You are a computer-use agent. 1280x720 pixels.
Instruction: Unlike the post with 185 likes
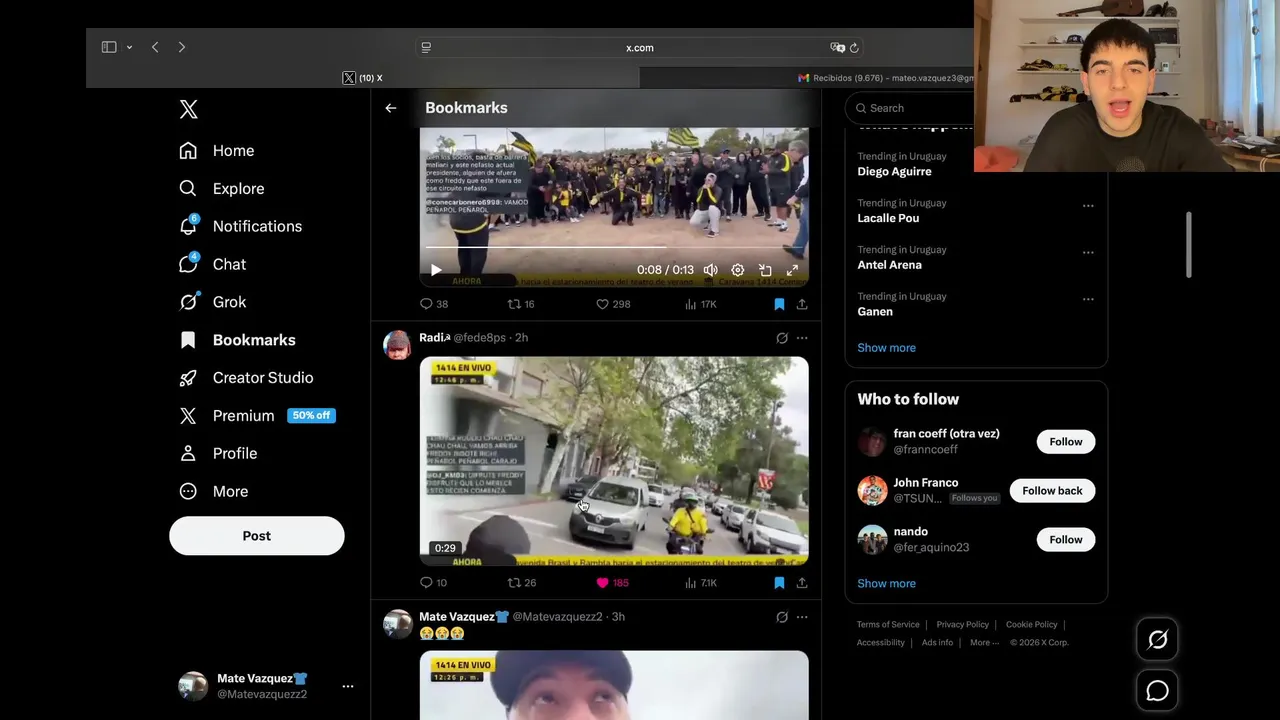(613, 583)
